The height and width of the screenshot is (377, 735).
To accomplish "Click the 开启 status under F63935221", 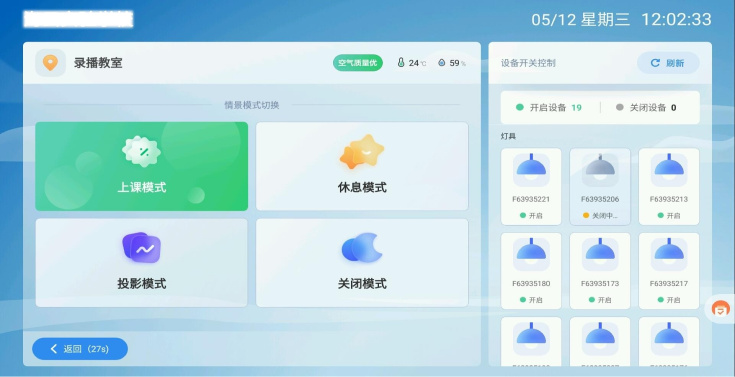I will point(531,216).
